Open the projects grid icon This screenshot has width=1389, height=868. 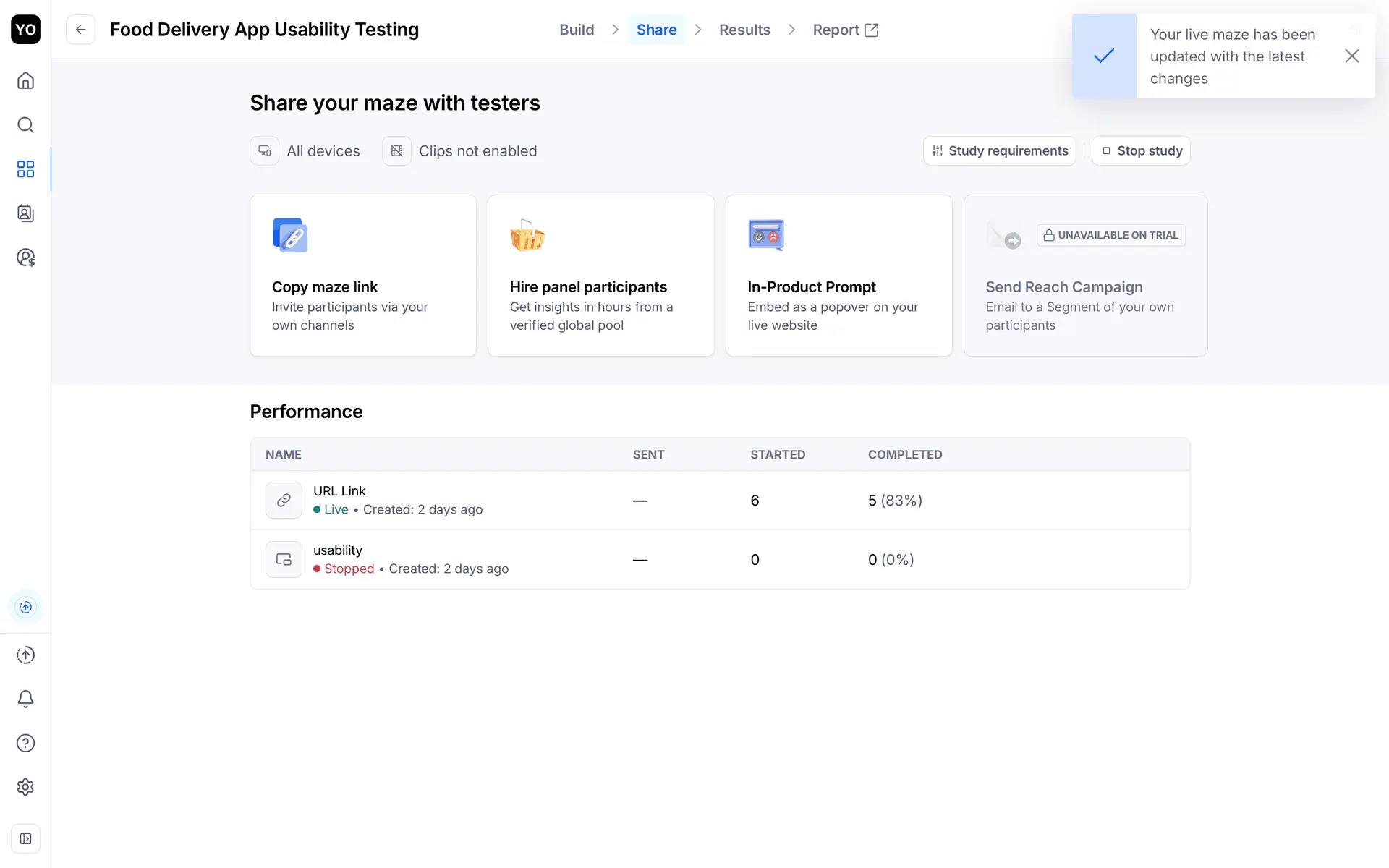(x=25, y=169)
